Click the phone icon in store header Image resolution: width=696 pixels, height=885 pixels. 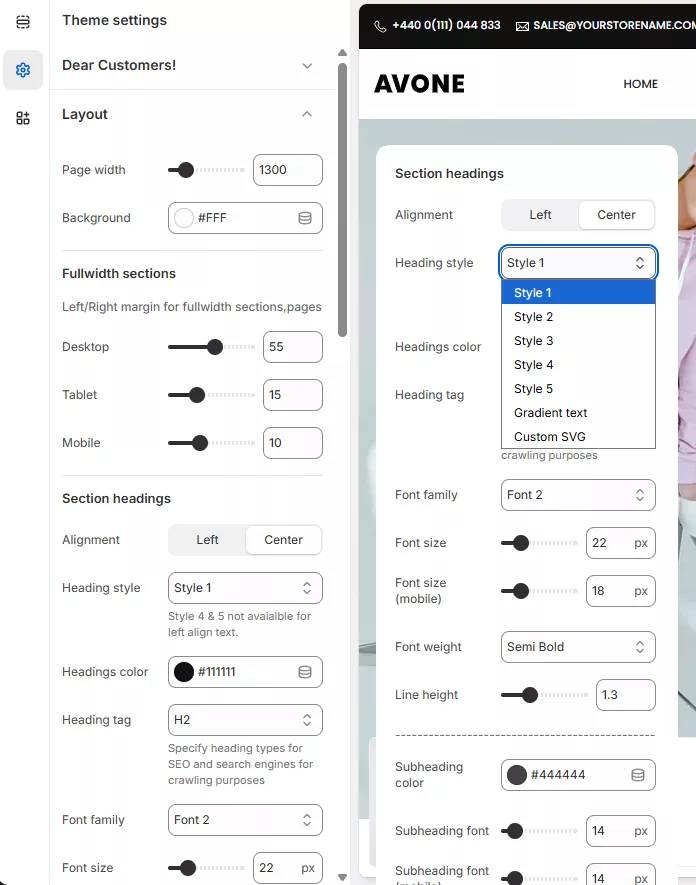380,26
